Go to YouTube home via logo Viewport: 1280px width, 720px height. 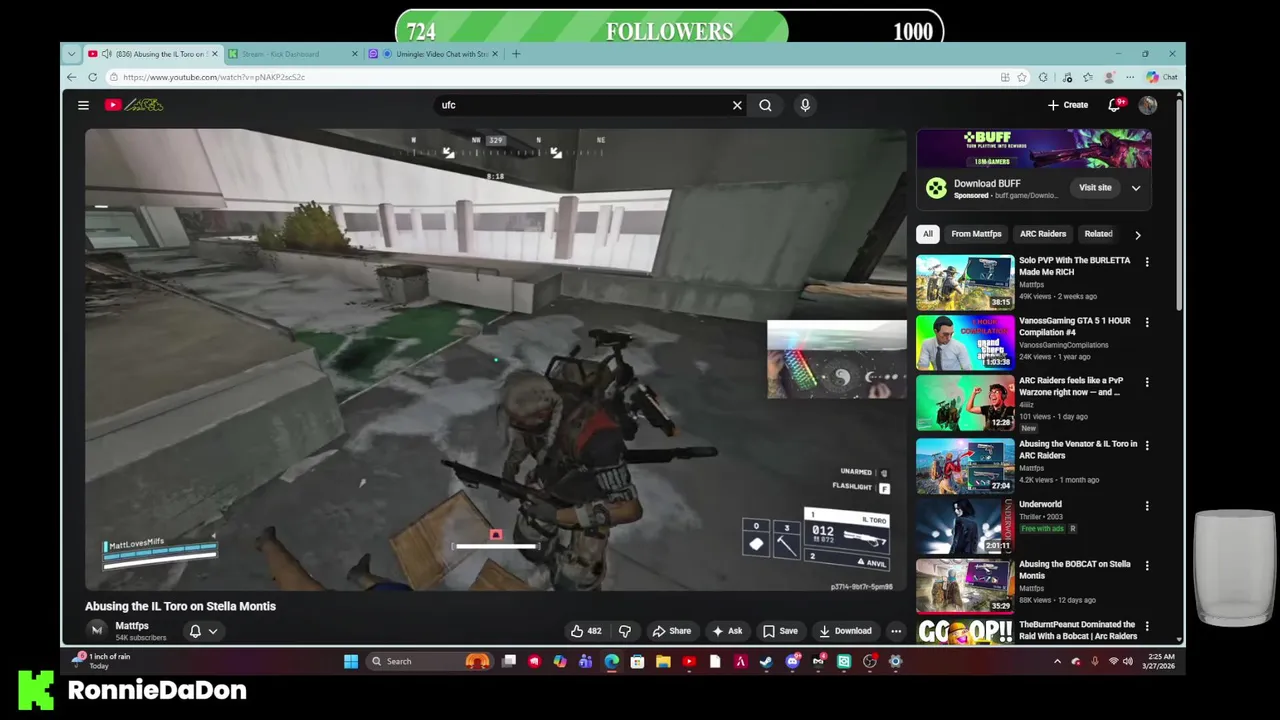tap(134, 105)
